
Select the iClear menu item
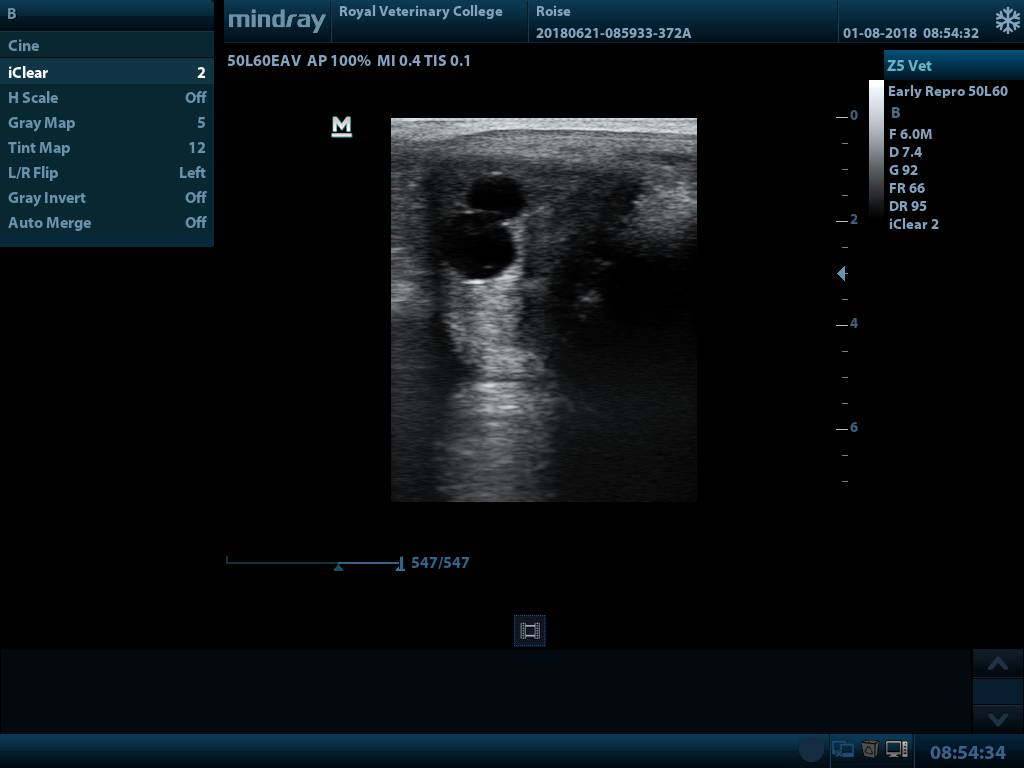[x=106, y=72]
